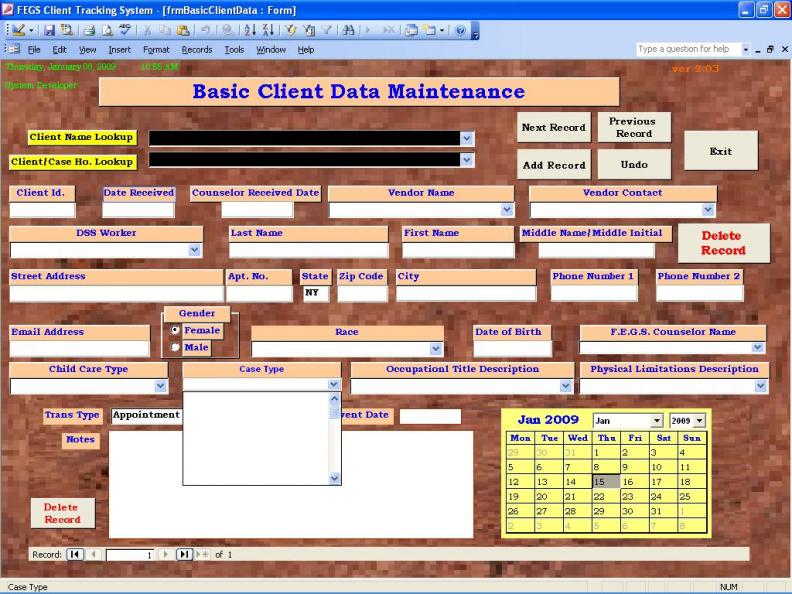Open the Vendor Contact dropdown

coord(708,210)
